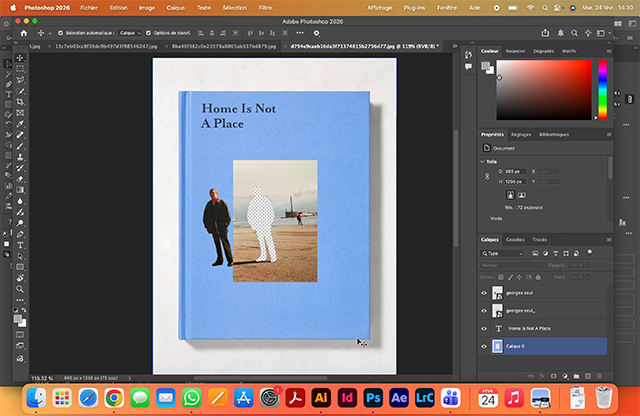Open the Calque menu
Screen dimensions: 640x416
(x=176, y=8)
